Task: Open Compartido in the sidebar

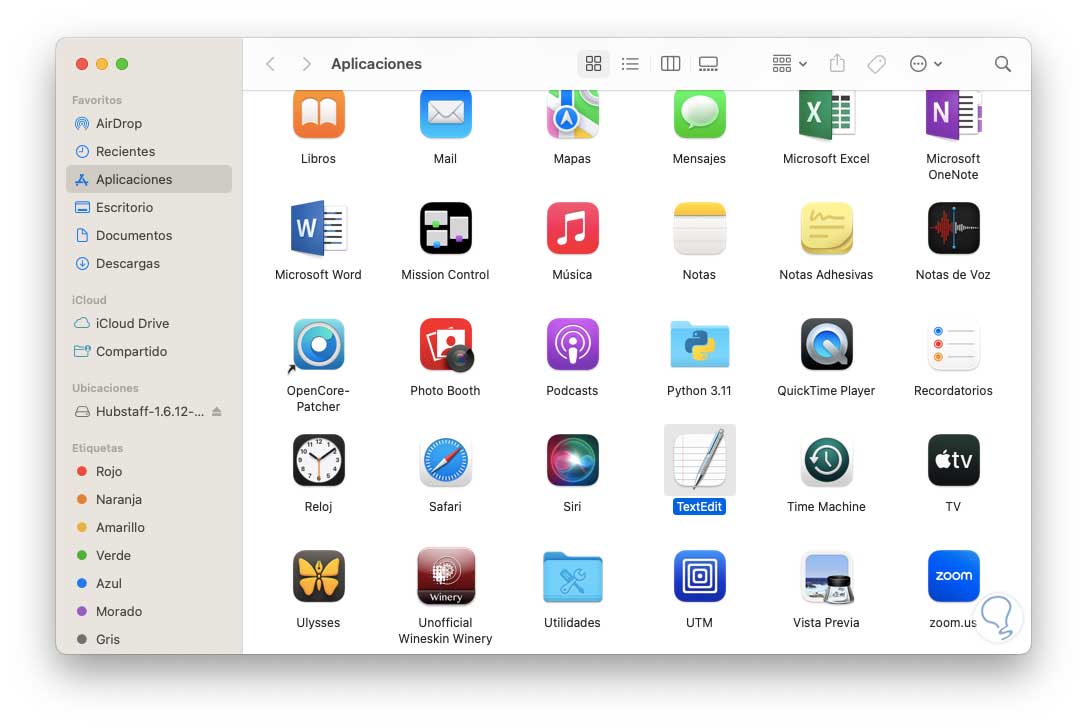Action: tap(149, 352)
